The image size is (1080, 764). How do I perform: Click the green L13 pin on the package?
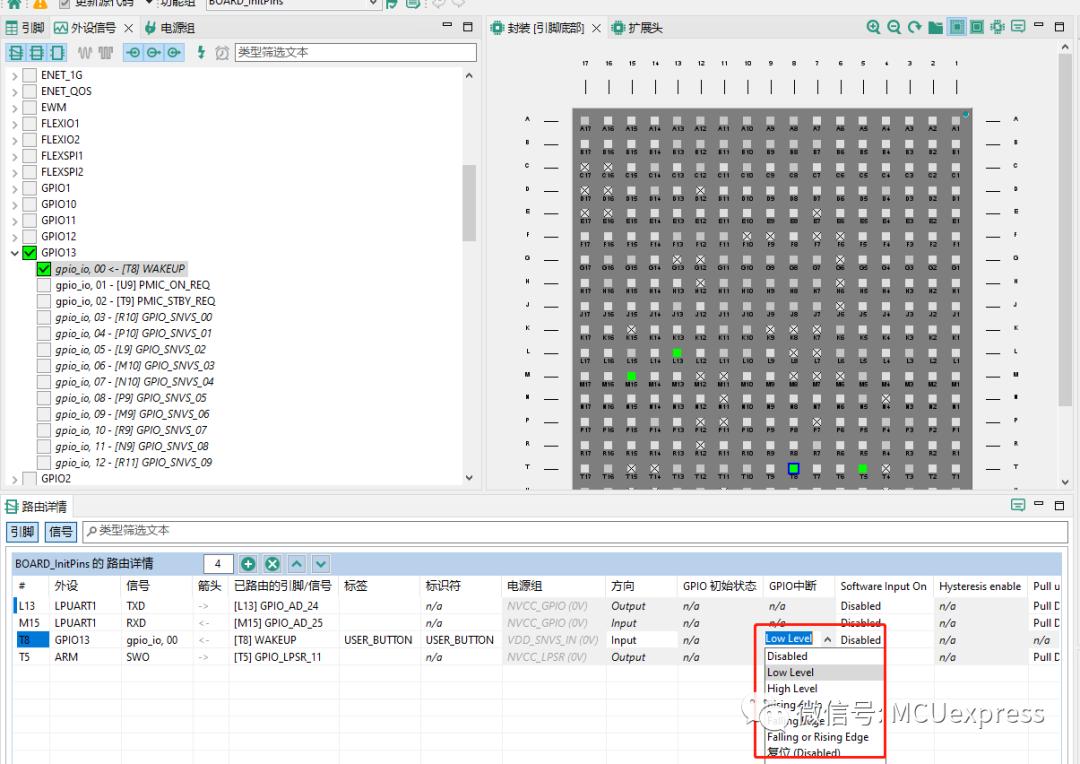point(677,353)
